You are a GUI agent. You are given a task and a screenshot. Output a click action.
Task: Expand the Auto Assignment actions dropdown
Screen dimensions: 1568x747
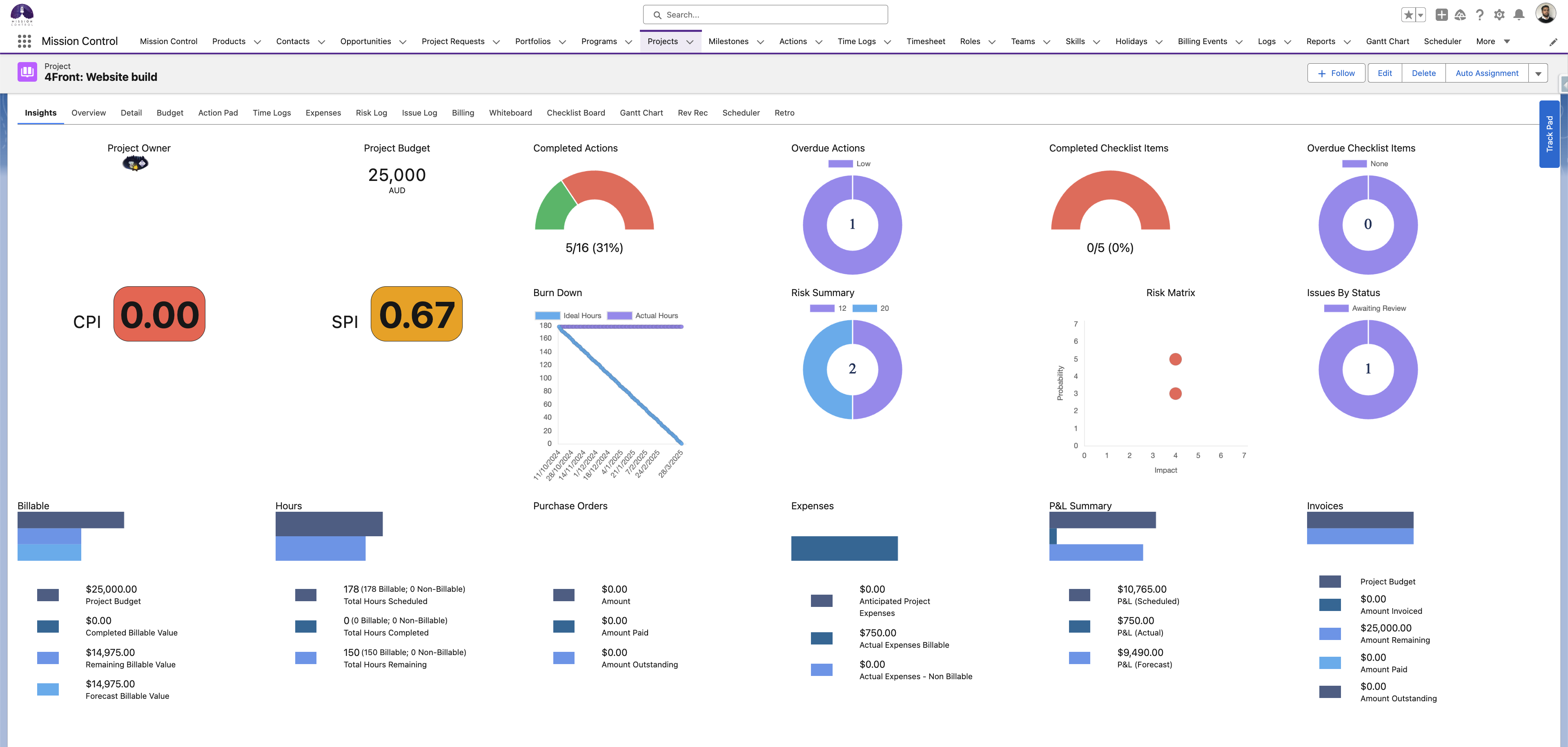click(x=1538, y=72)
